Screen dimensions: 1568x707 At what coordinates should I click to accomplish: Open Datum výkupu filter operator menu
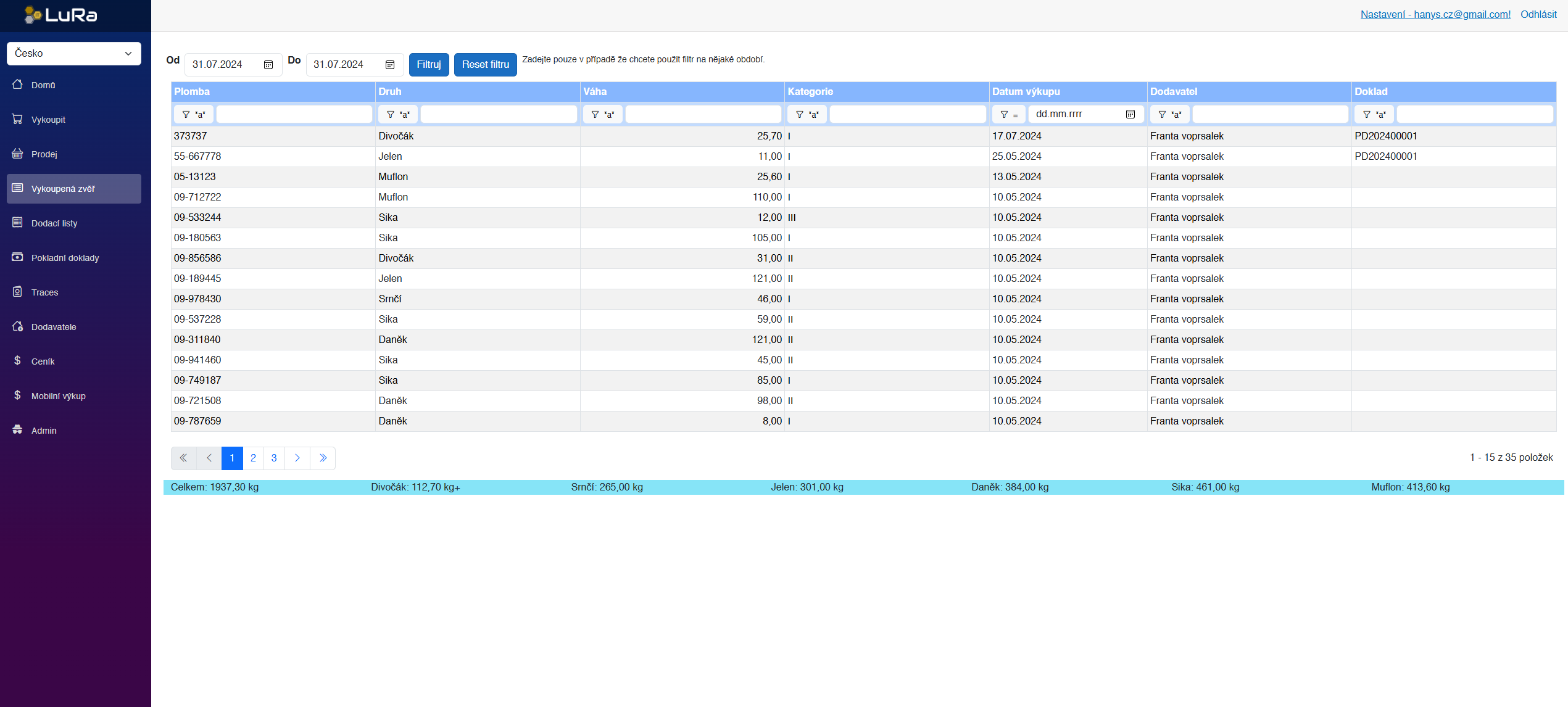point(1009,114)
